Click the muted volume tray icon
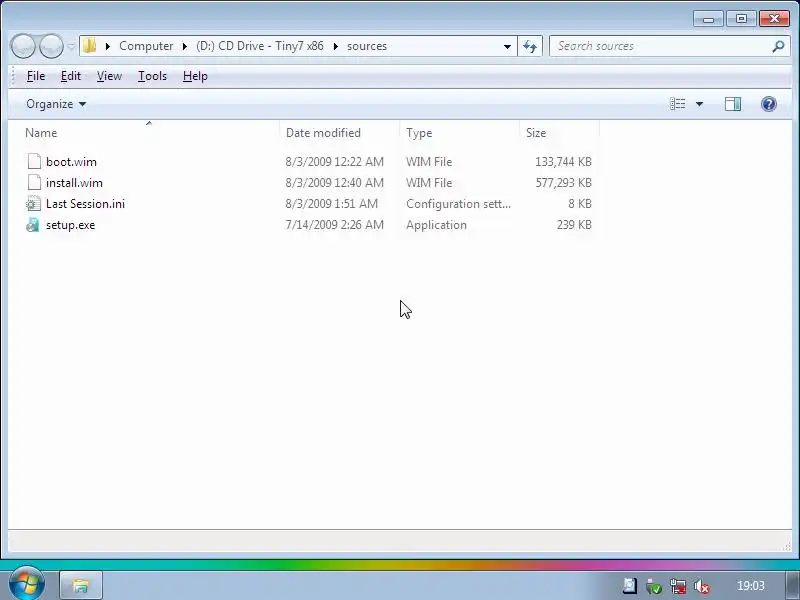Image resolution: width=800 pixels, height=600 pixels. click(702, 586)
